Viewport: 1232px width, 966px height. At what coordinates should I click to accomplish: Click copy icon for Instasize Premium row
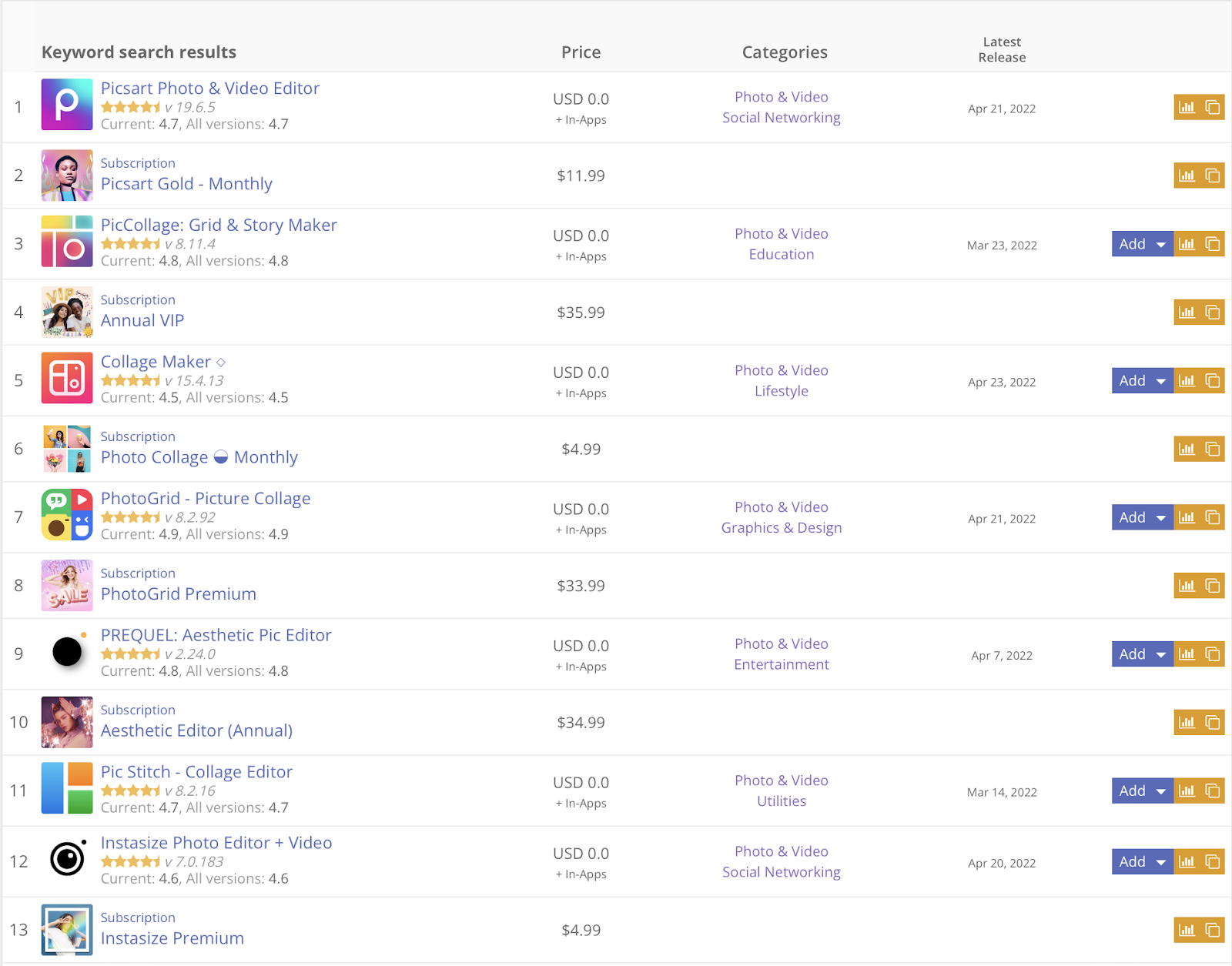[x=1213, y=930]
